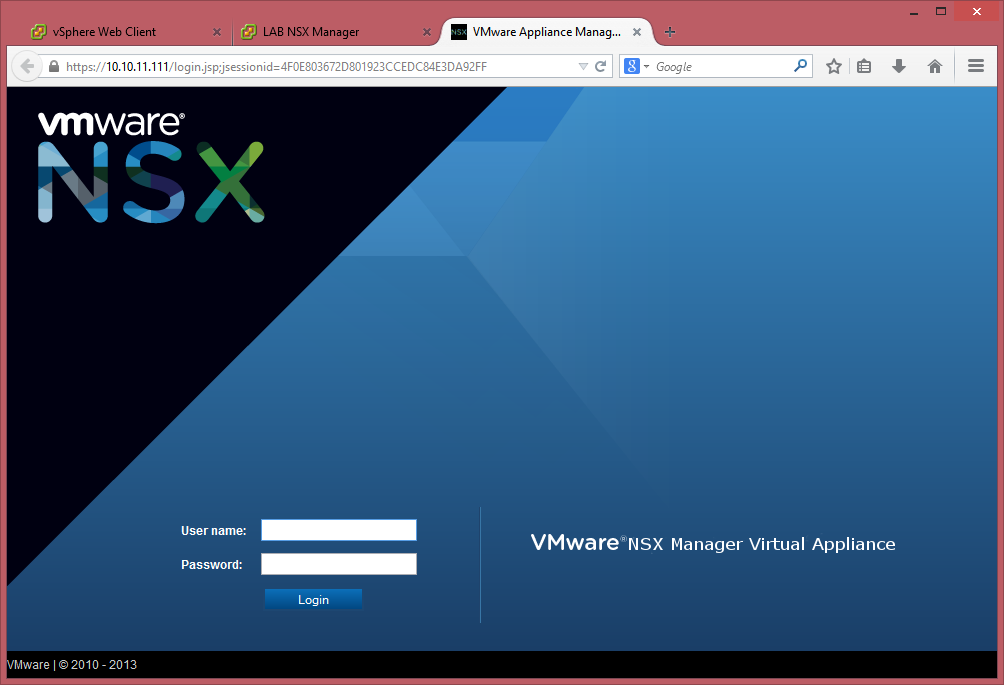The height and width of the screenshot is (685, 1004).
Task: Go to the browser Home page
Action: 935,66
